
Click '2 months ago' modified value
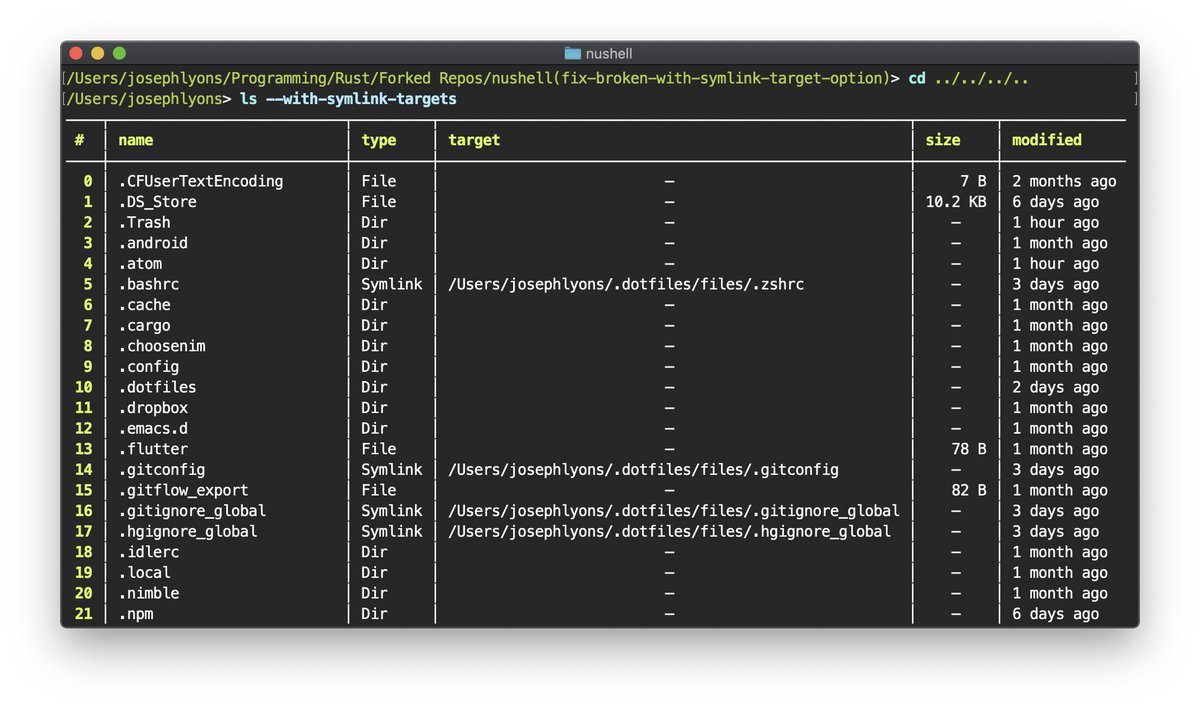pyautogui.click(x=1064, y=181)
